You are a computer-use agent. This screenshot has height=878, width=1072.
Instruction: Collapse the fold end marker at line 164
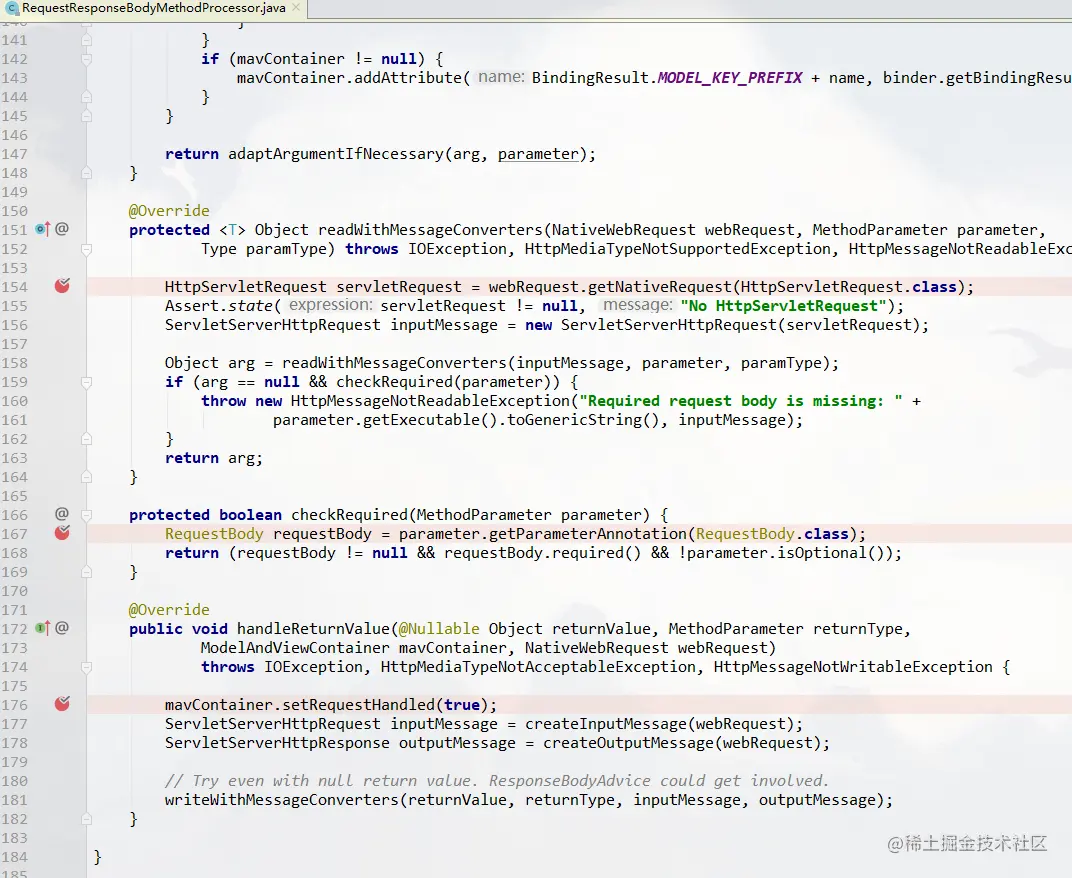tap(86, 477)
